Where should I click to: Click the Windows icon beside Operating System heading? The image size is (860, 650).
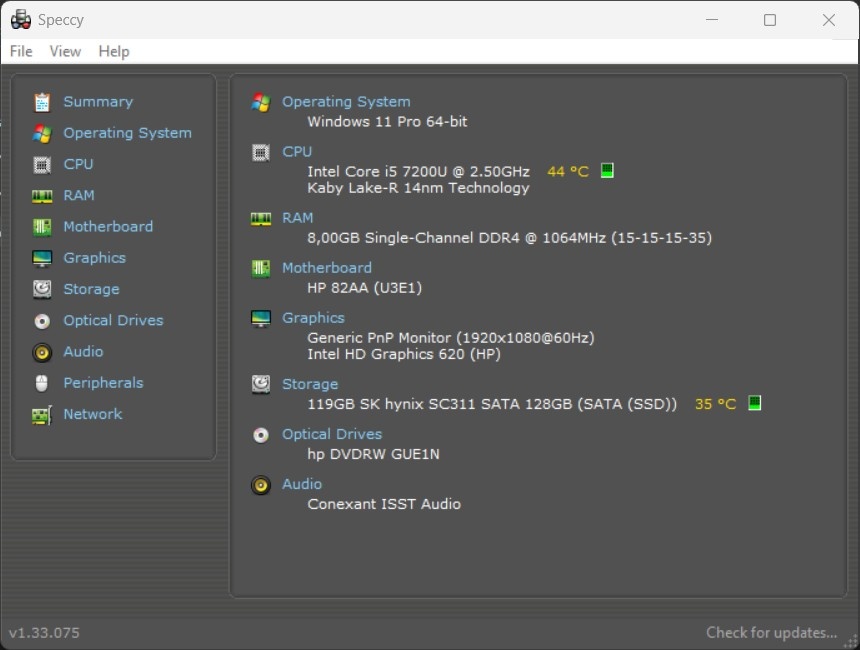click(x=260, y=101)
